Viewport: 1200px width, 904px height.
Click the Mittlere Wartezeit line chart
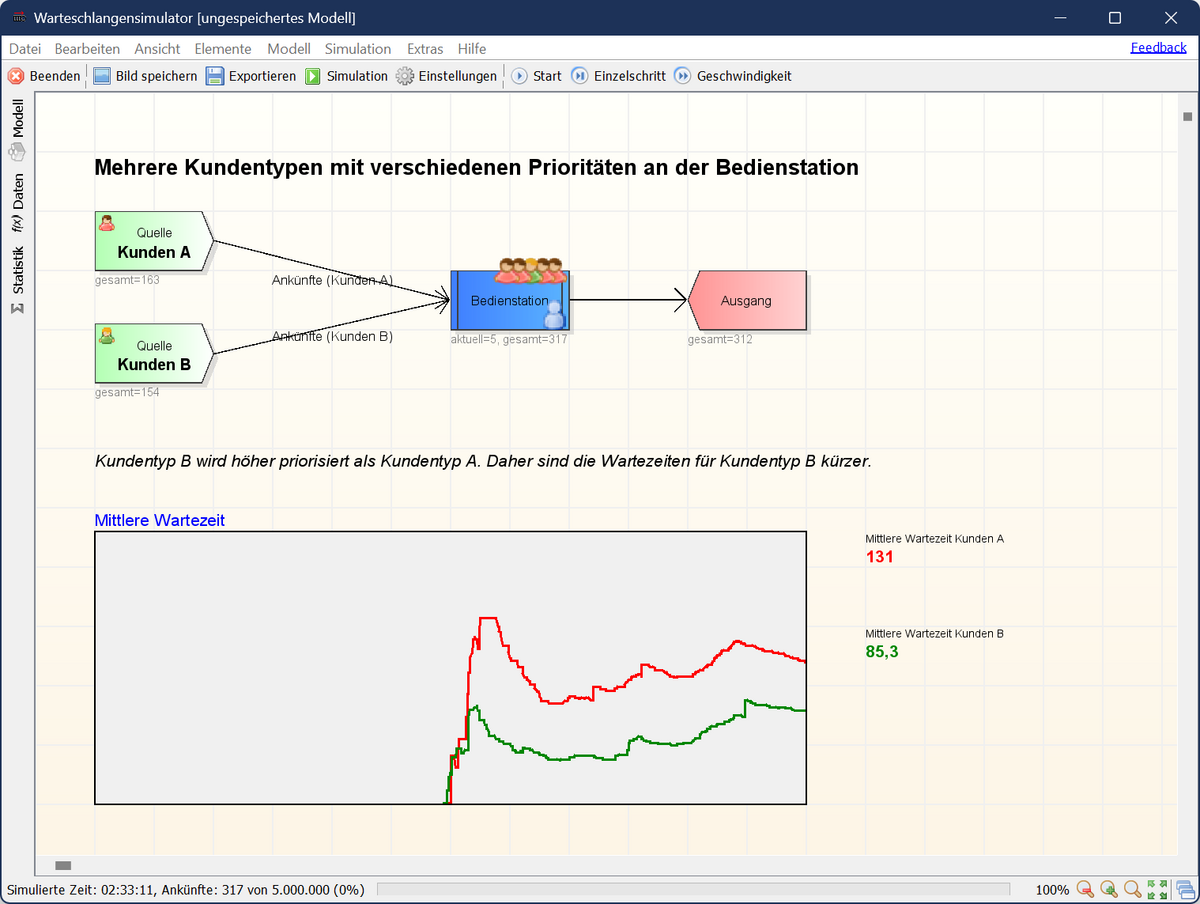[x=450, y=667]
